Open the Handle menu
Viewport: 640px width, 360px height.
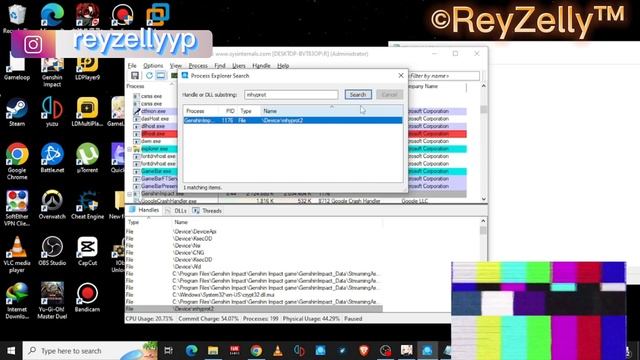tap(261, 66)
